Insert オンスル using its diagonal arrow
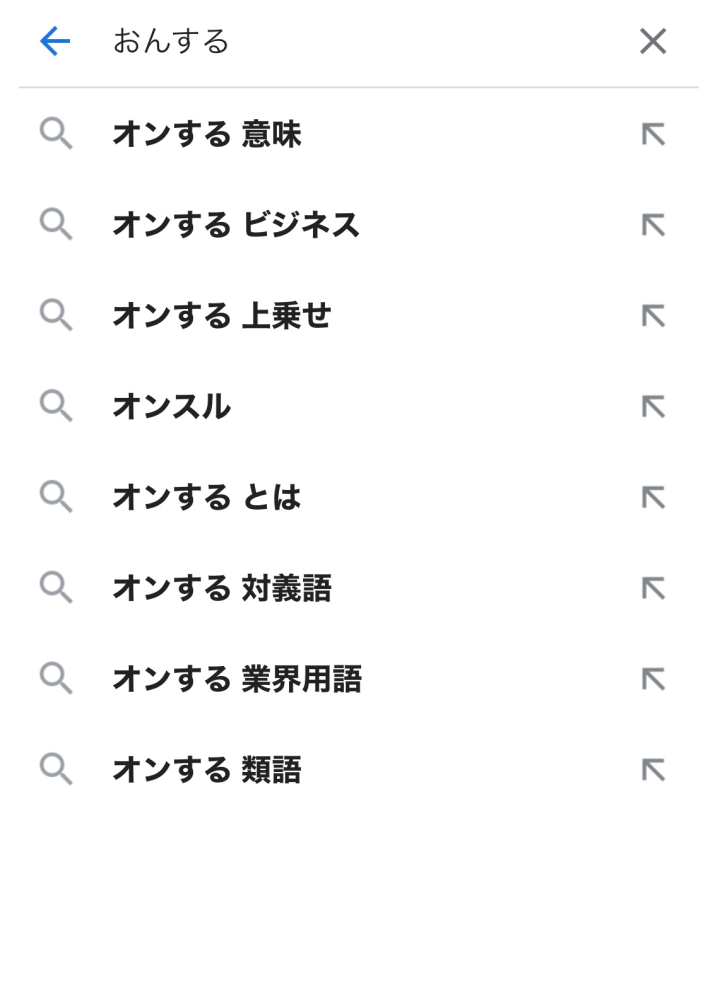 point(652,406)
